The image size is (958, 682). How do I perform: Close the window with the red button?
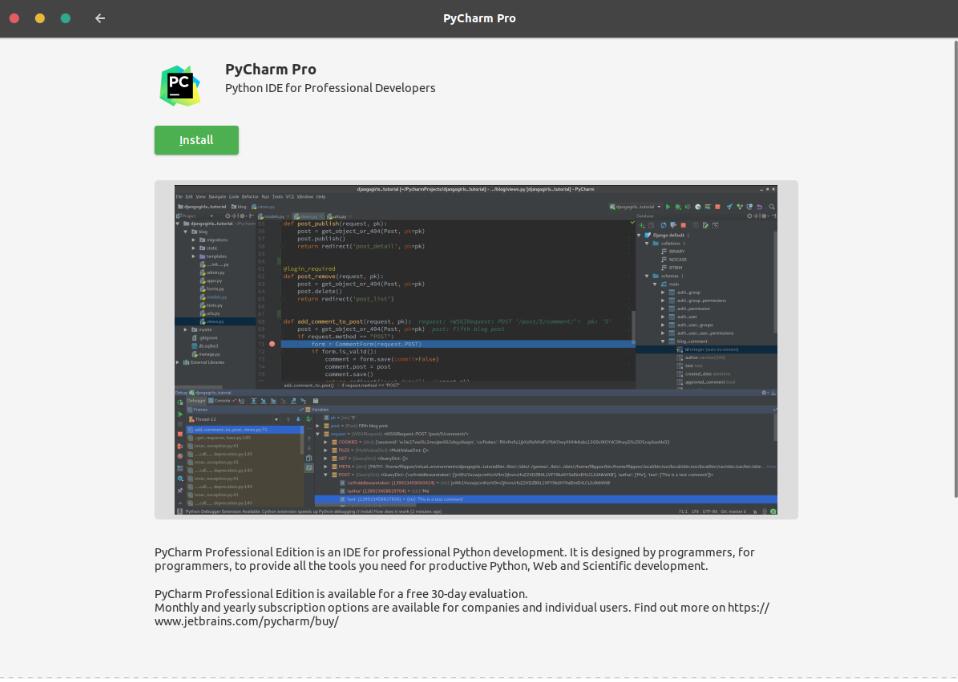tap(15, 18)
